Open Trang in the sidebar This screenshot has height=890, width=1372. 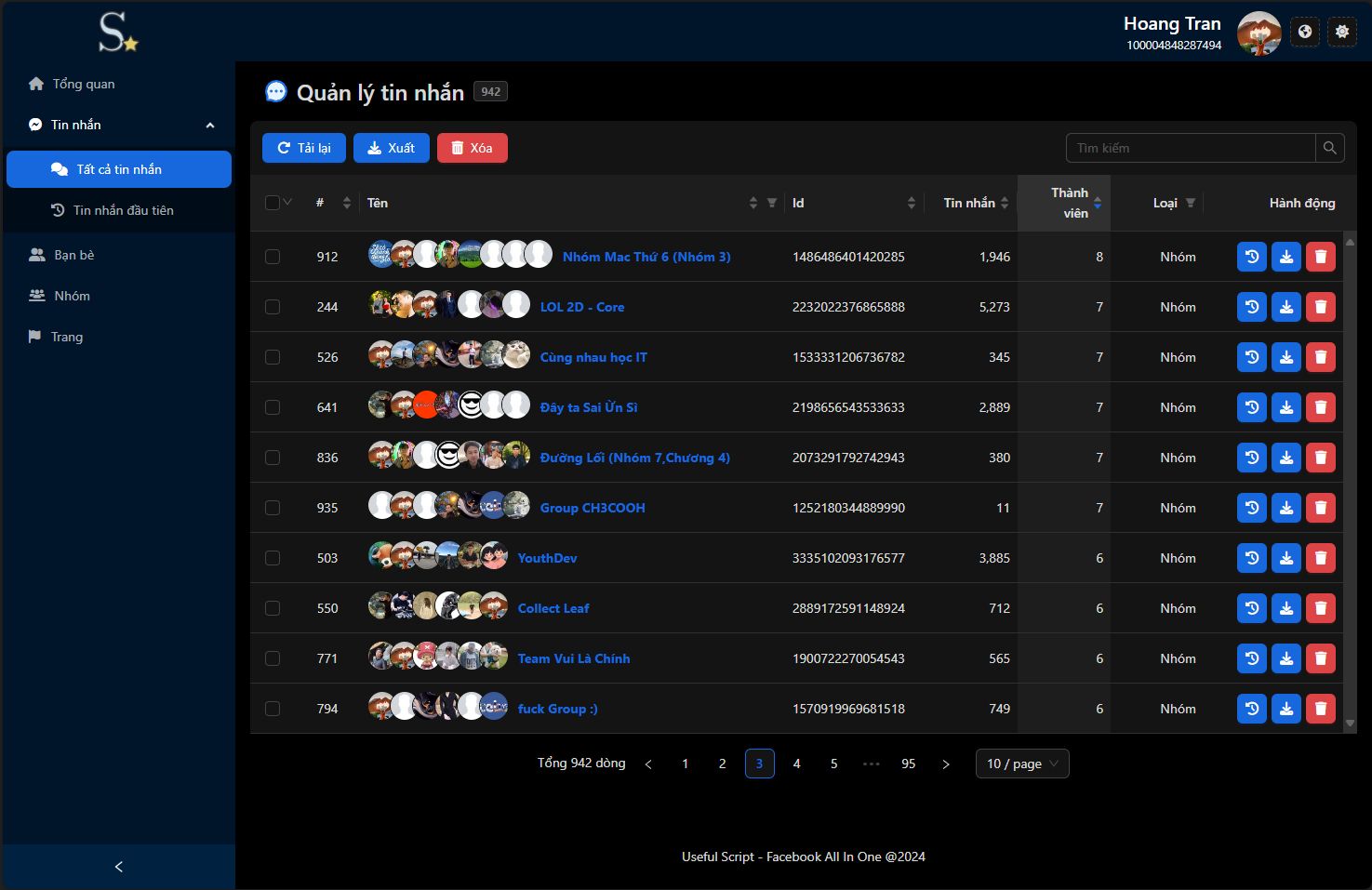[118, 337]
